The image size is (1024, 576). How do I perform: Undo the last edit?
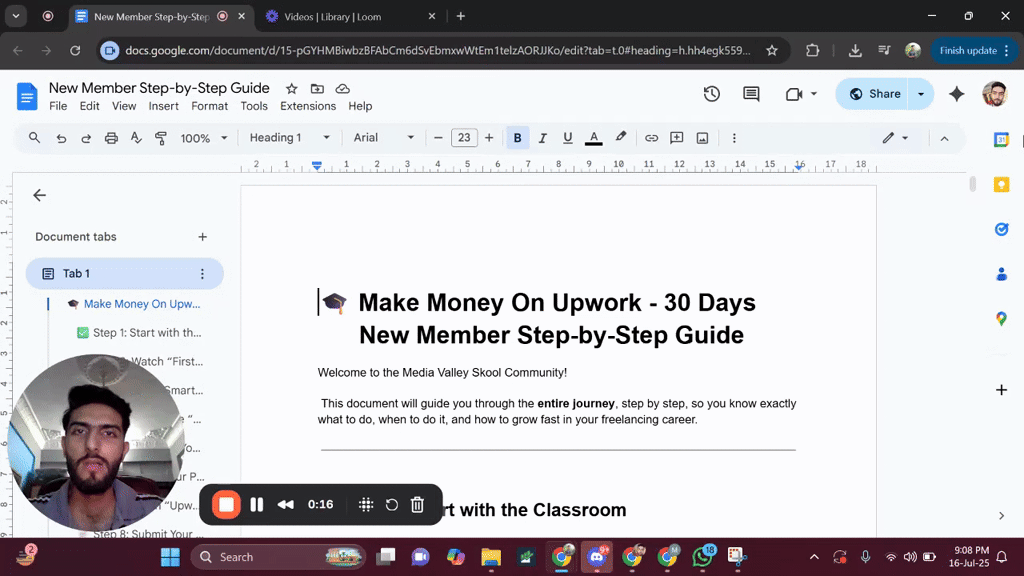coord(61,138)
